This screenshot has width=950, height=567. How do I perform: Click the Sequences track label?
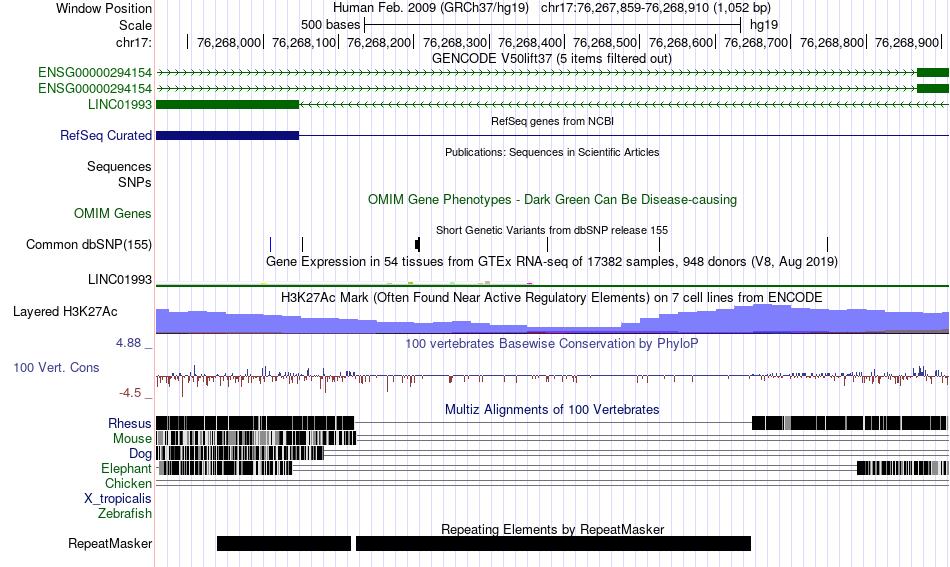(119, 167)
